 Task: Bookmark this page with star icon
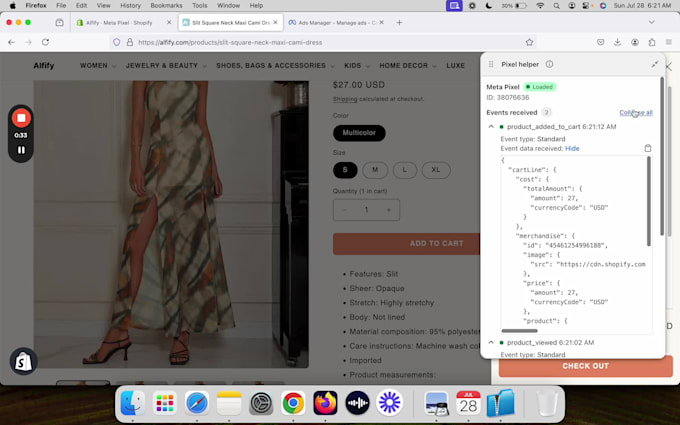pos(529,42)
